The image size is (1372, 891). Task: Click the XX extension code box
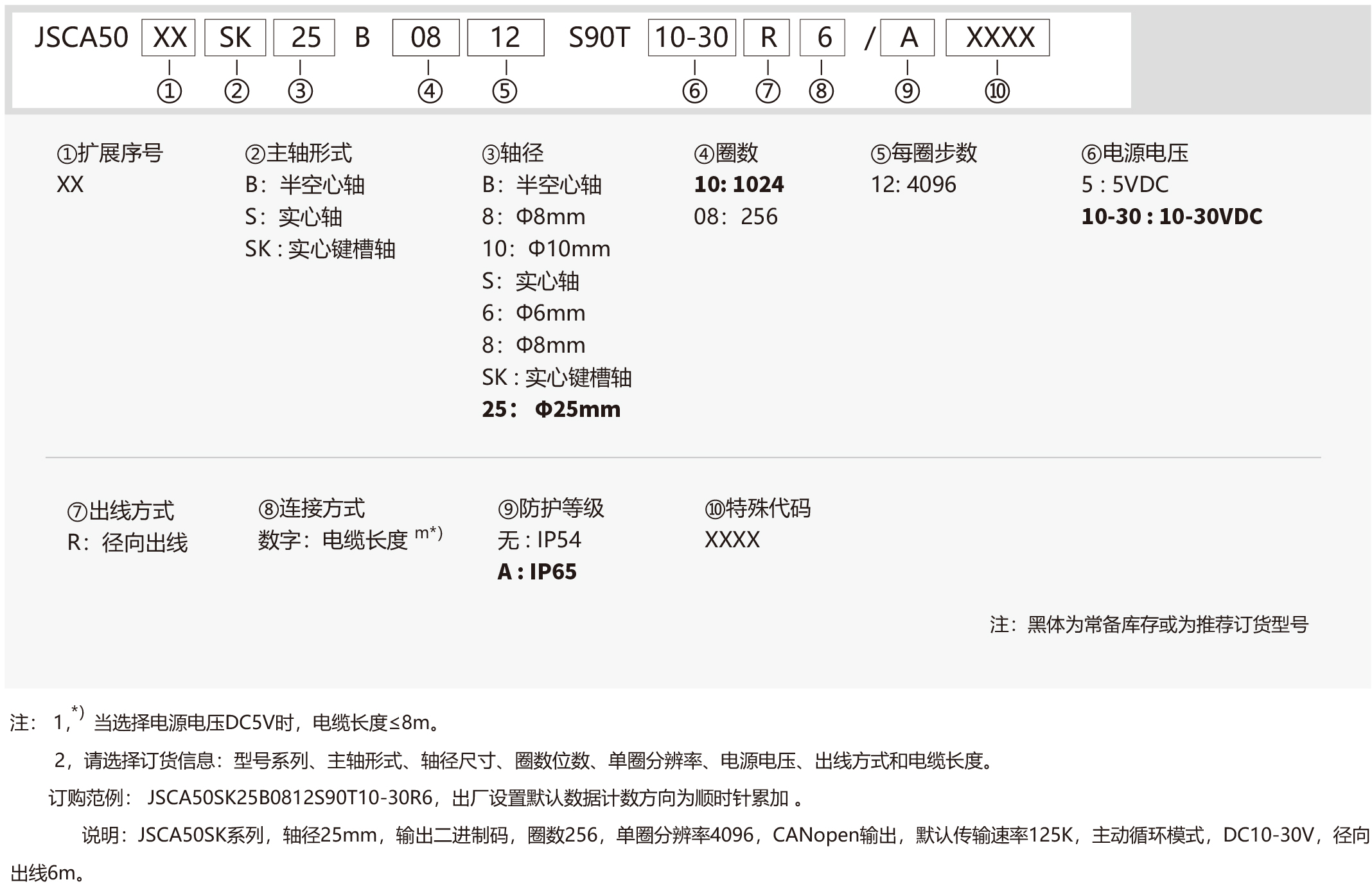168,38
